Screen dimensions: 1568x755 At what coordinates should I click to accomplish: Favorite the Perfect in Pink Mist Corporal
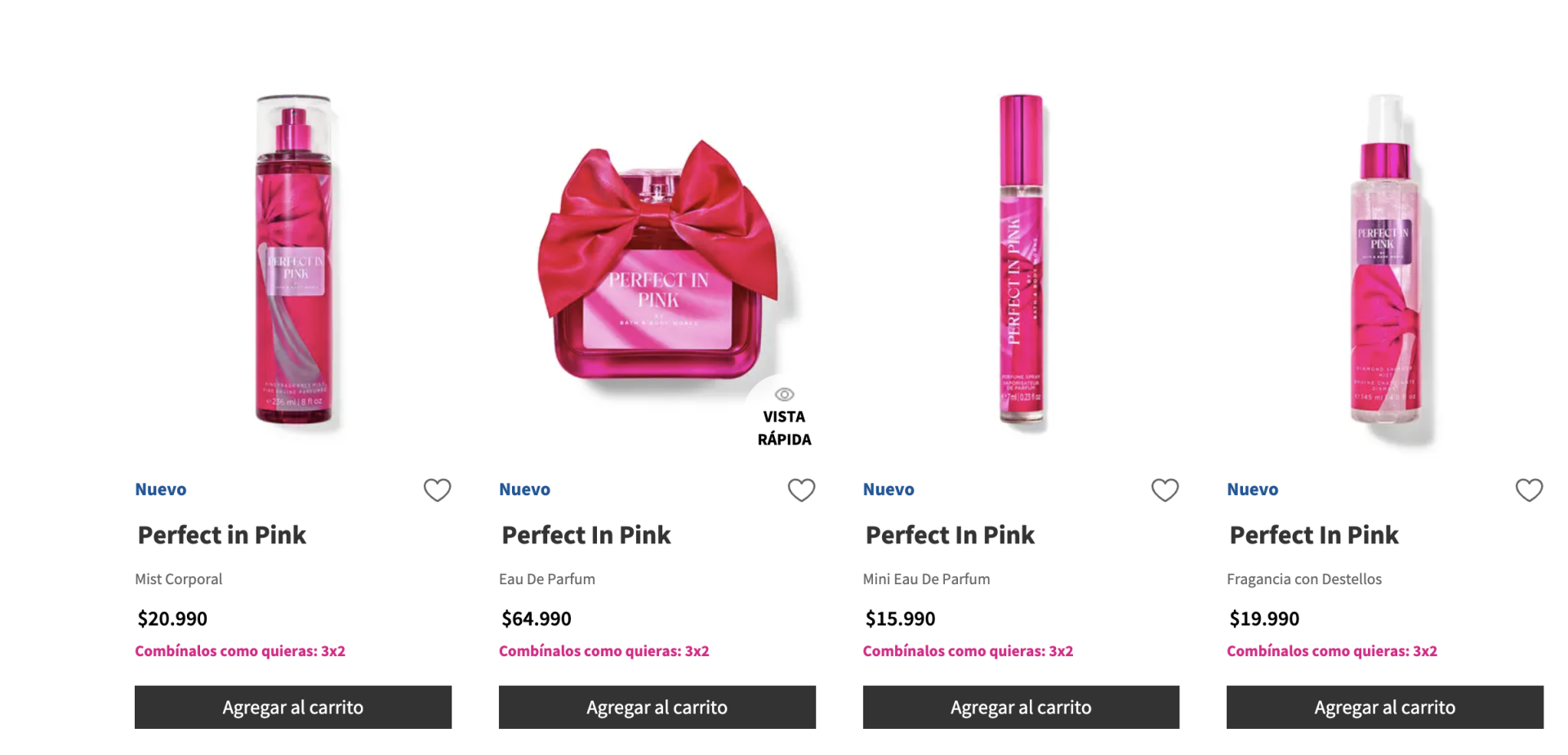pos(437,489)
